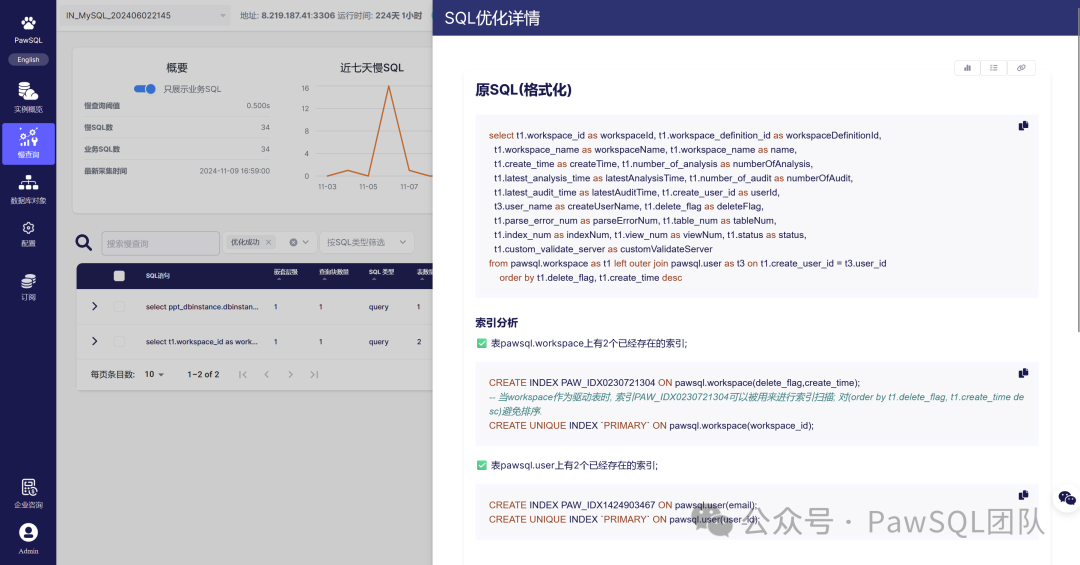Open the 订阅 sidebar item

pos(28,287)
